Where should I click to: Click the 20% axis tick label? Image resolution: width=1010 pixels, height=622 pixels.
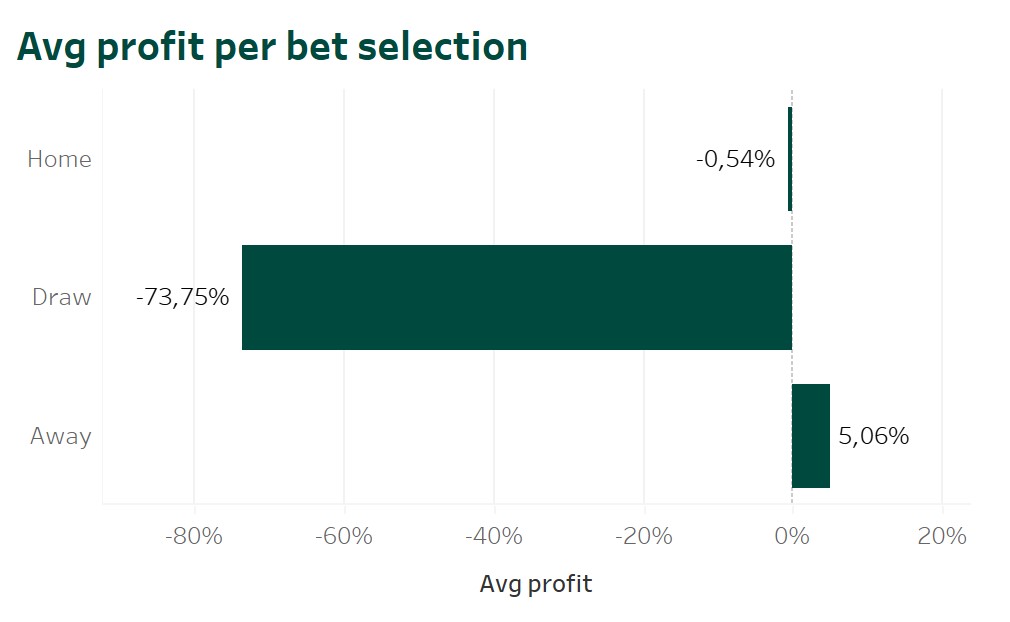tap(942, 537)
